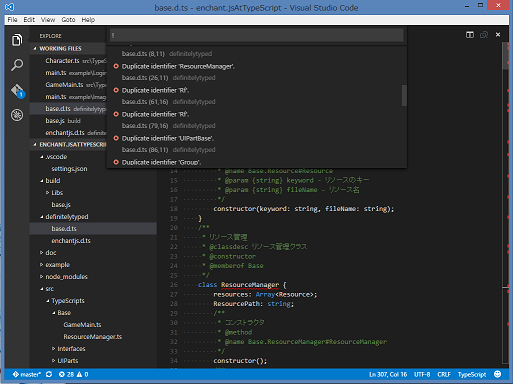Open settings.json in the .vscode folder

(x=69, y=169)
